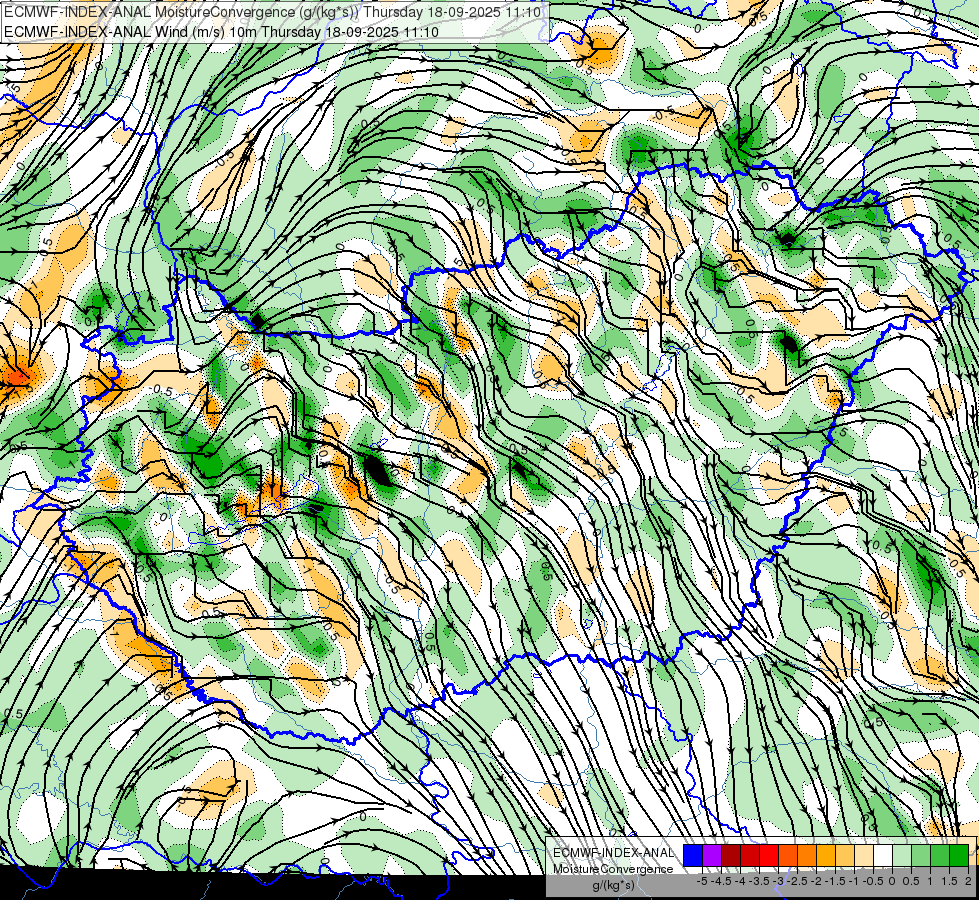
Task: Select the darkest green swatch ending at 2
Action: [x=959, y=855]
